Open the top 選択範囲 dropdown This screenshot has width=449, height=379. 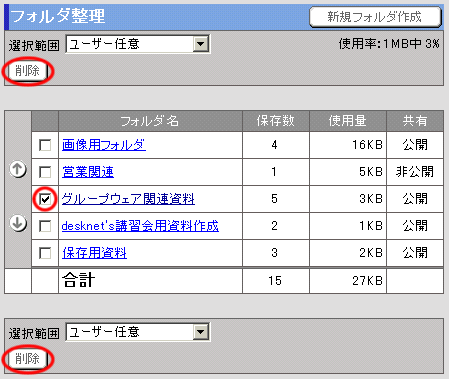[x=138, y=44]
